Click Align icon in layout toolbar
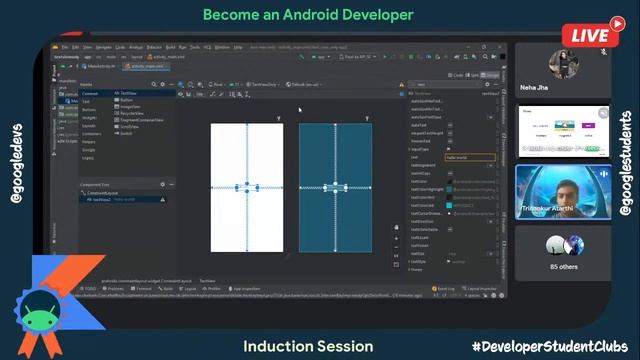The width and height of the screenshot is (640, 360). click(x=240, y=94)
